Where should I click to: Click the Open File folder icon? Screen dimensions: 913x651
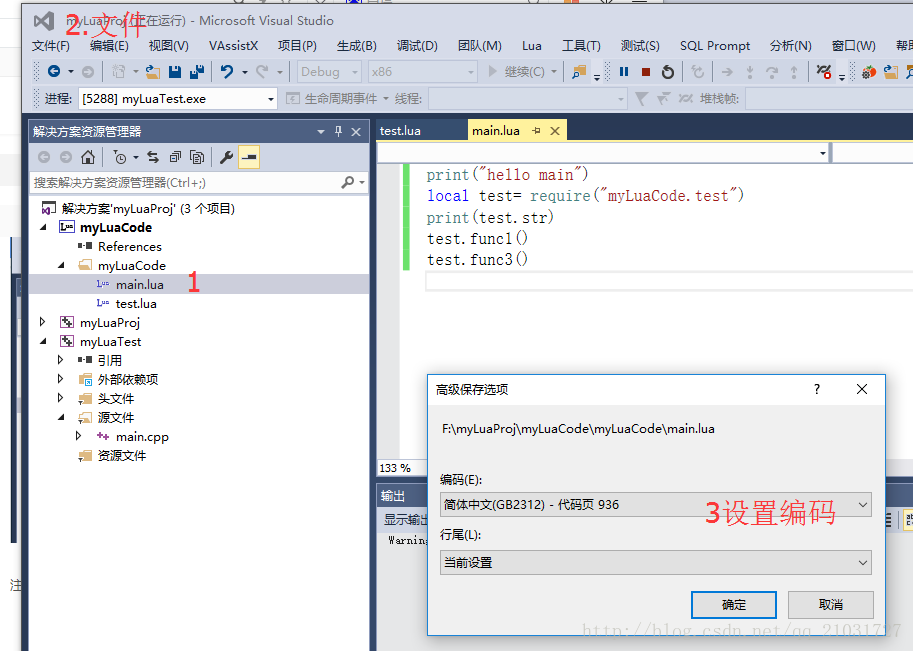(x=153, y=72)
